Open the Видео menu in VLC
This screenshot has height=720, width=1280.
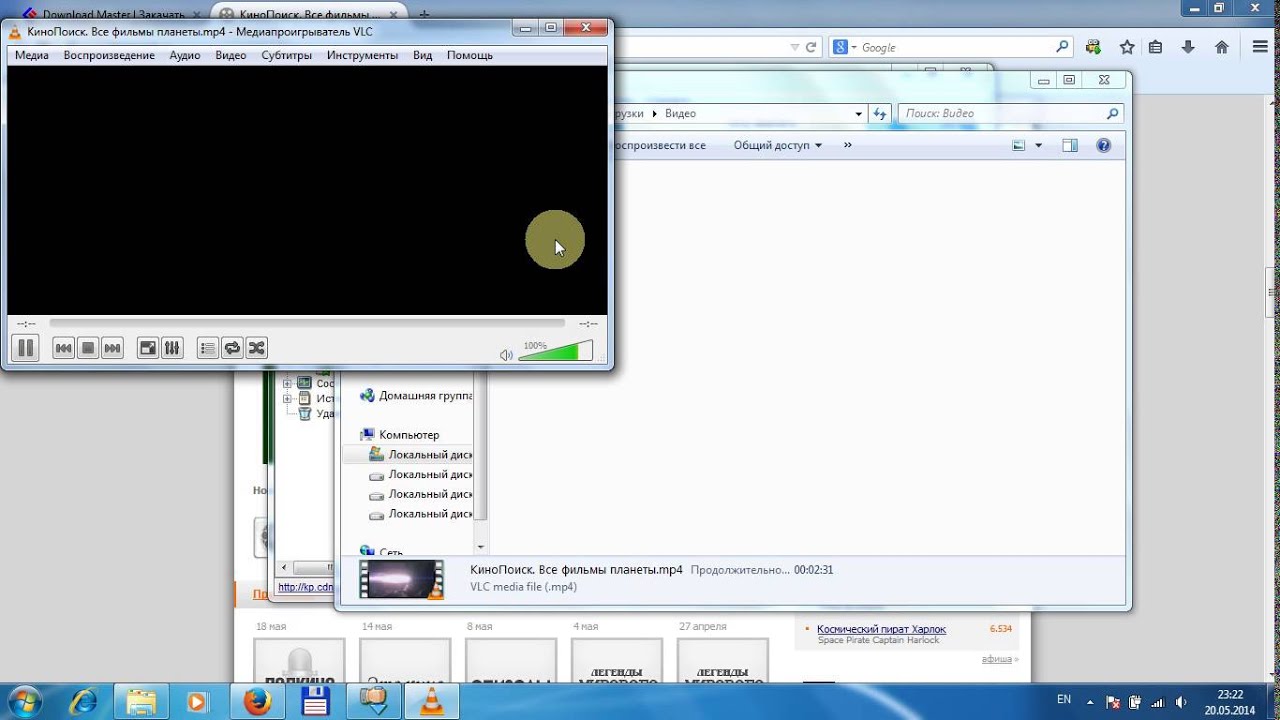(x=231, y=55)
